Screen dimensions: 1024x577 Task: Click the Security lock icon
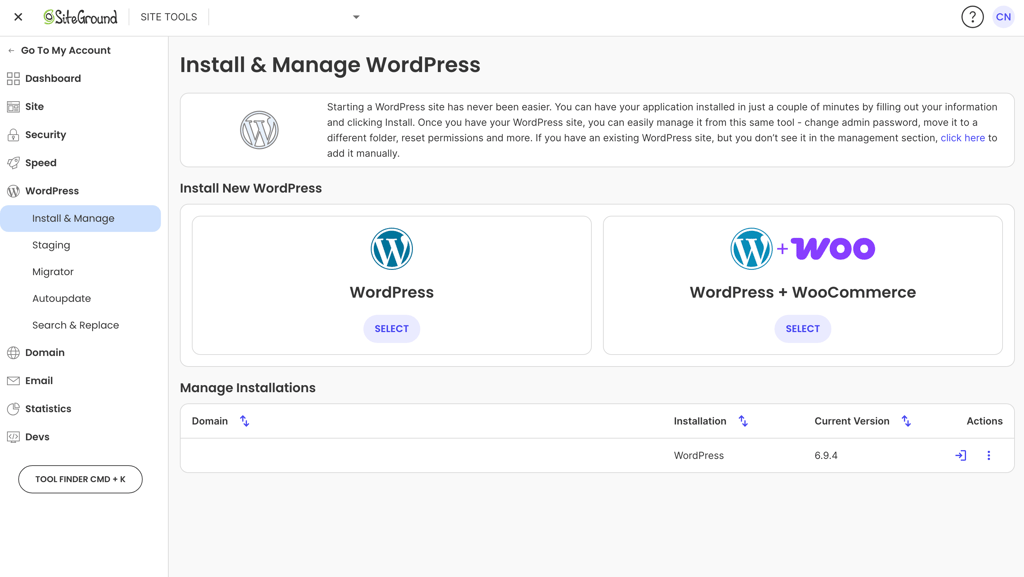pyautogui.click(x=13, y=134)
